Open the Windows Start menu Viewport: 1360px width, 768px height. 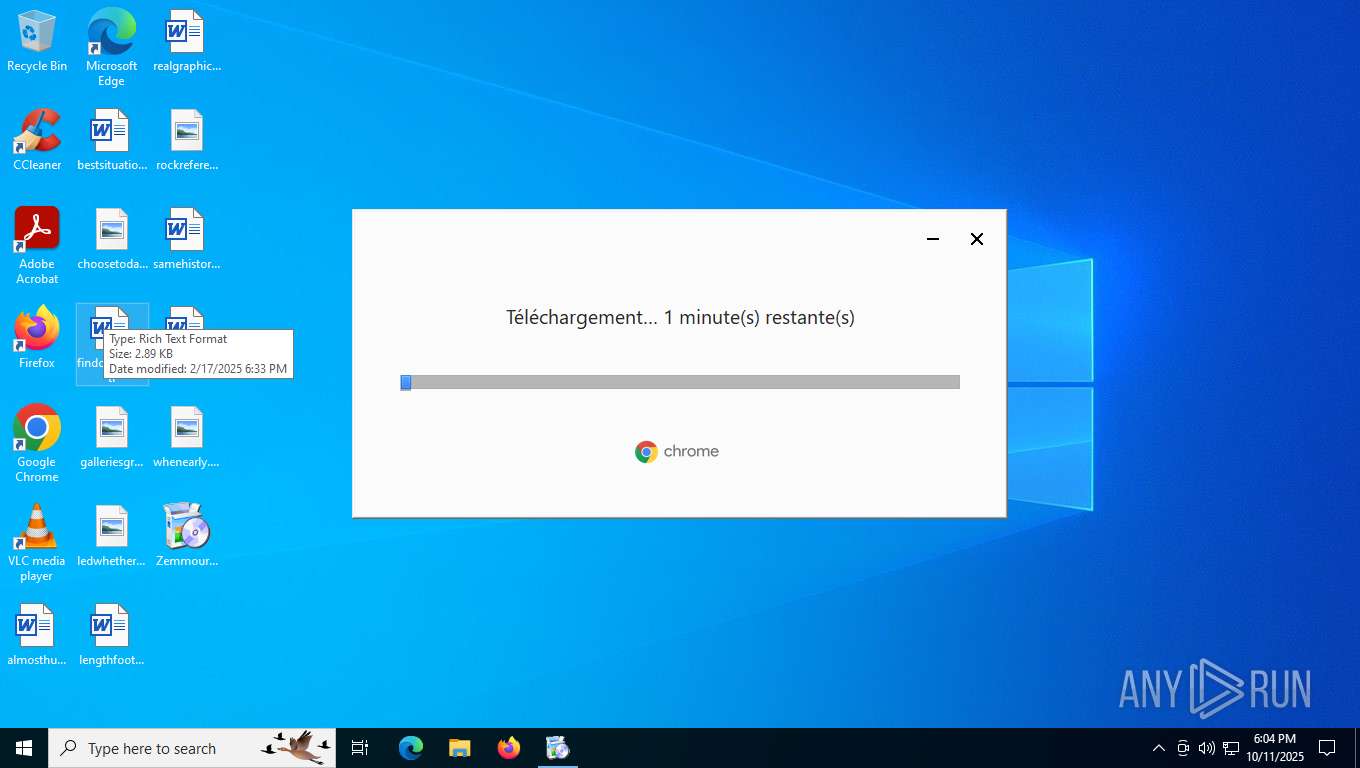point(24,748)
